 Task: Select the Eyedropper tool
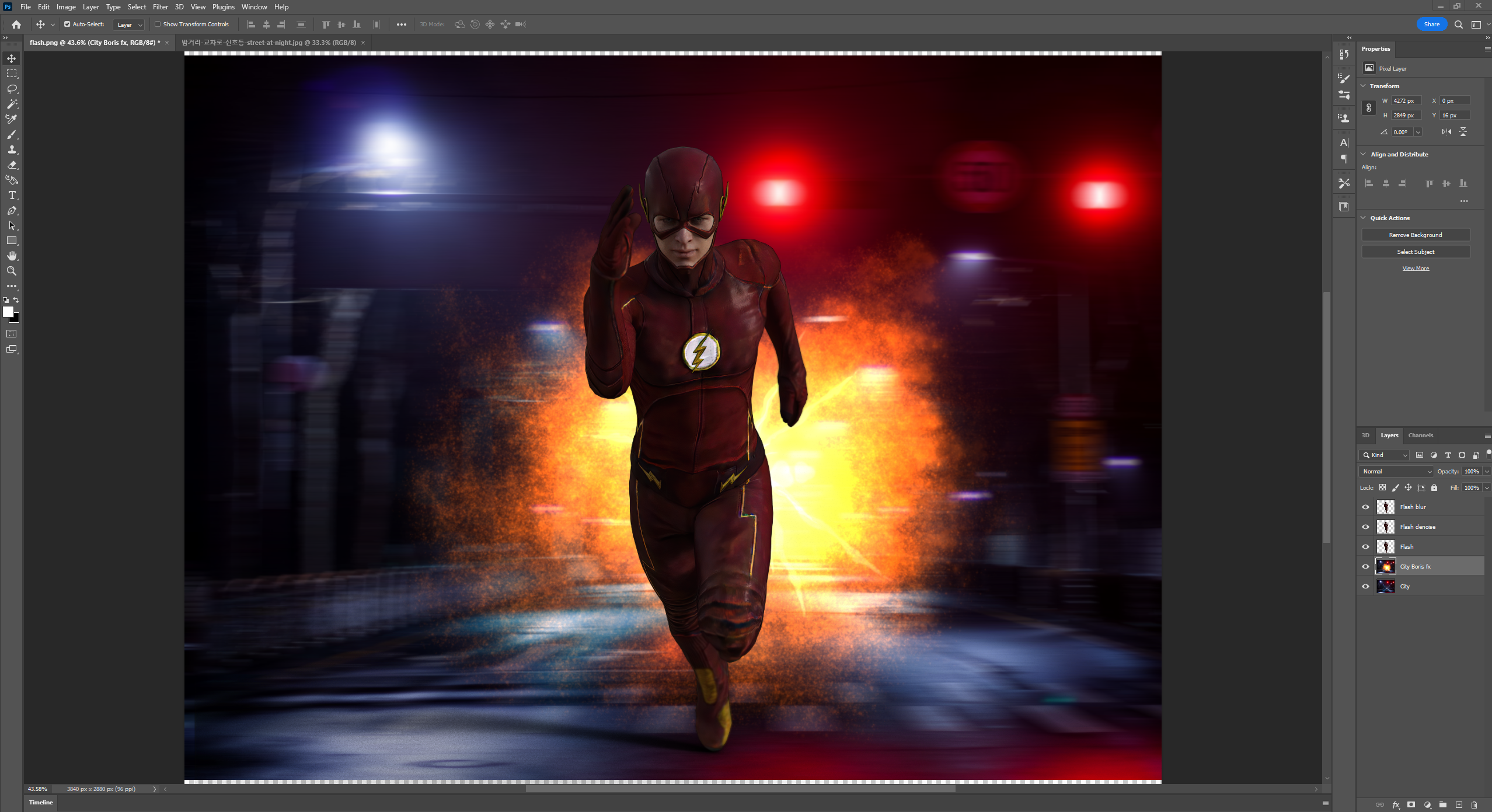pyautogui.click(x=12, y=119)
